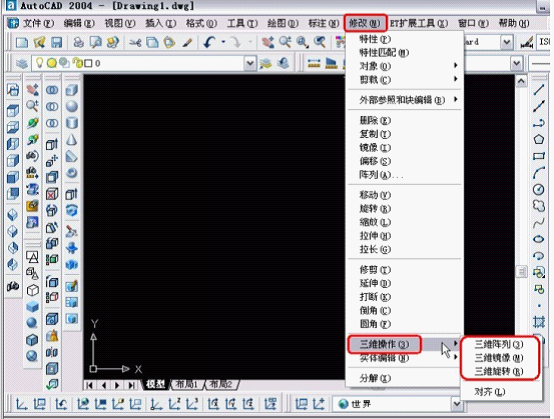Click the Open file icon

tap(39, 43)
